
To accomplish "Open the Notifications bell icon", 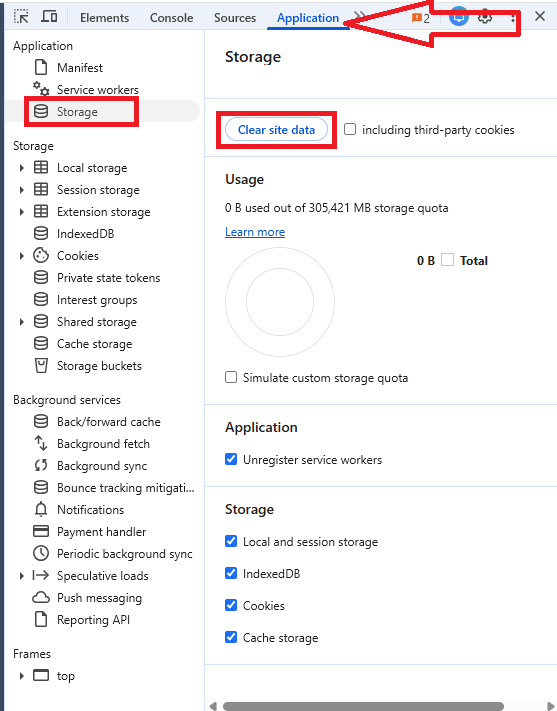I will click(x=41, y=510).
